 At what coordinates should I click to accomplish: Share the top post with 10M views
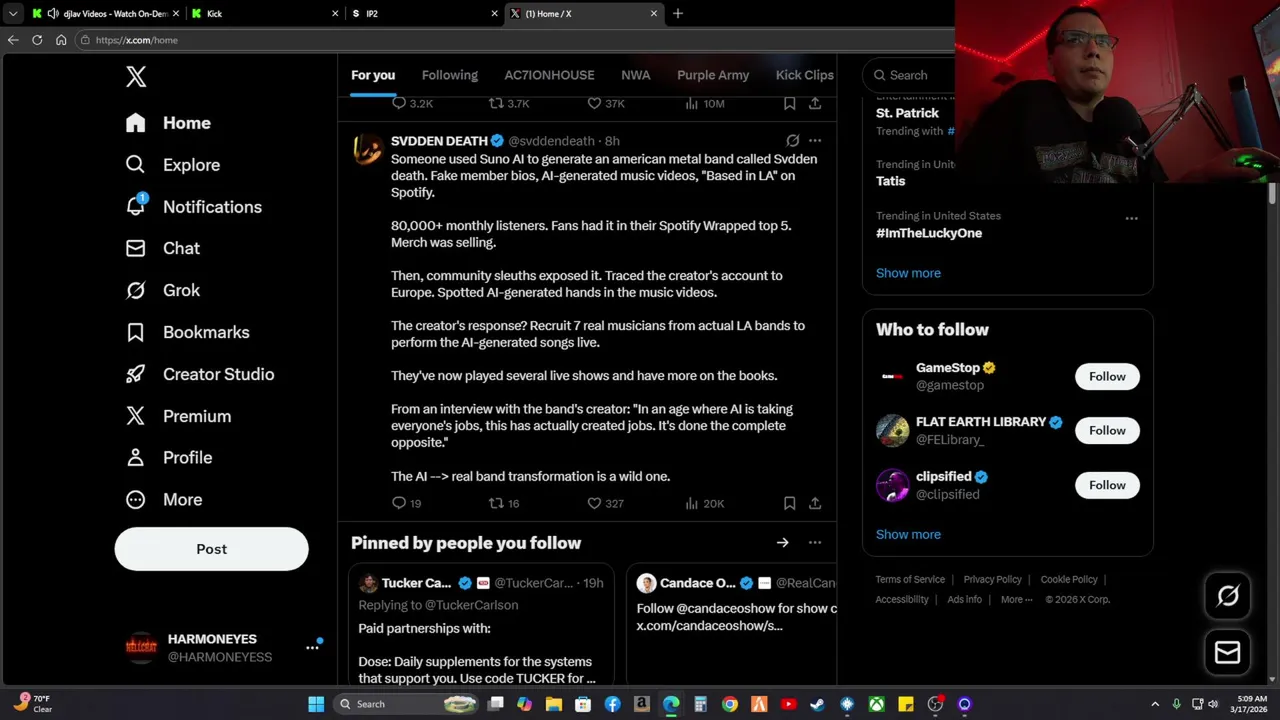point(815,103)
